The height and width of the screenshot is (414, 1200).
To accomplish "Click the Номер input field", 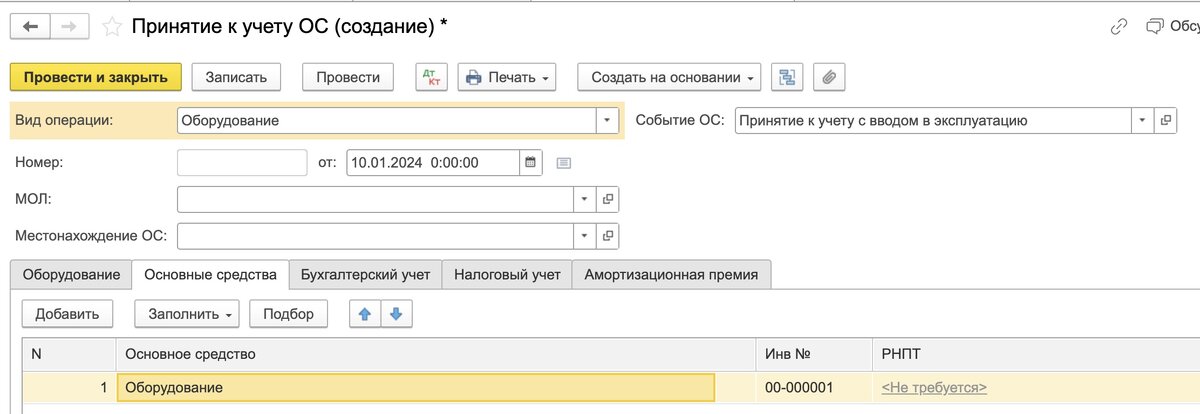I will click(242, 162).
